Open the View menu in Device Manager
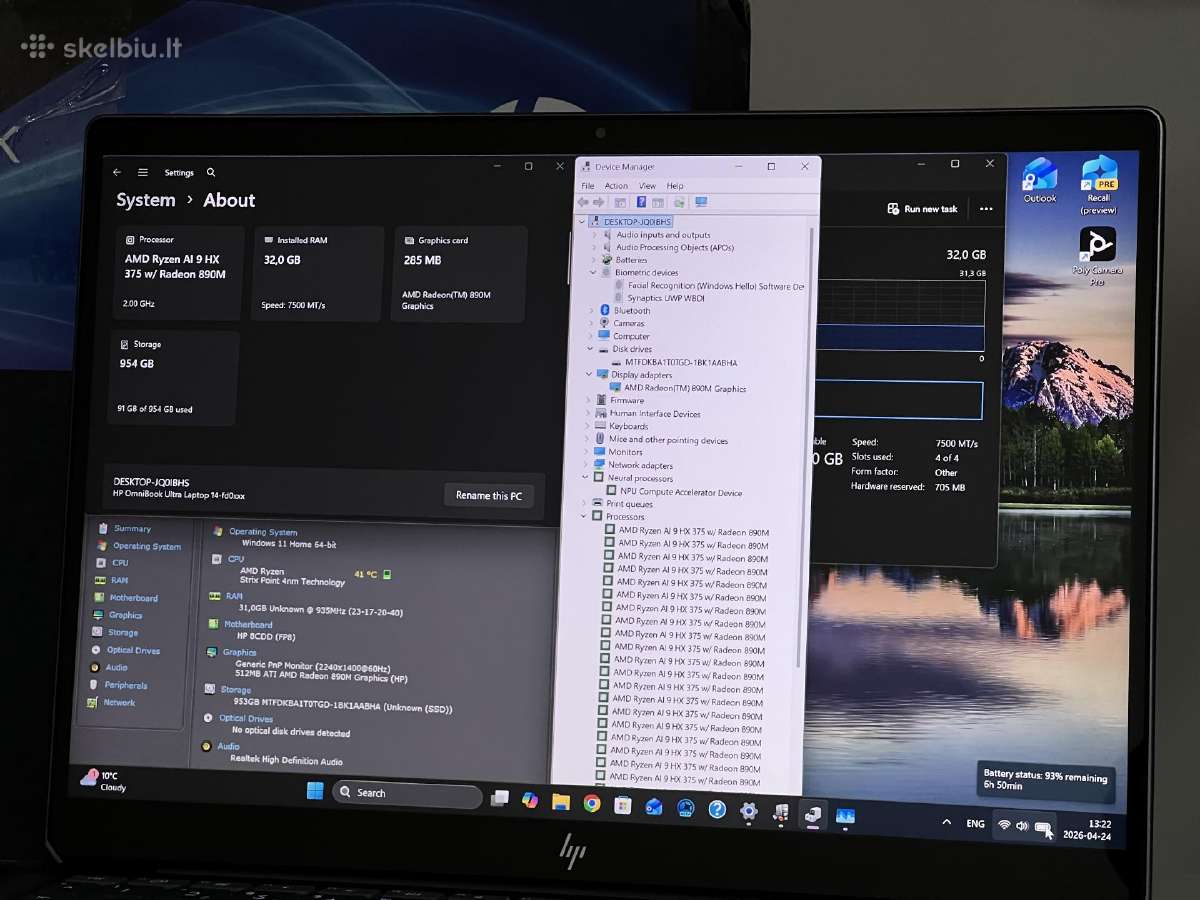Screen dimensions: 1200x900 click(x=647, y=186)
